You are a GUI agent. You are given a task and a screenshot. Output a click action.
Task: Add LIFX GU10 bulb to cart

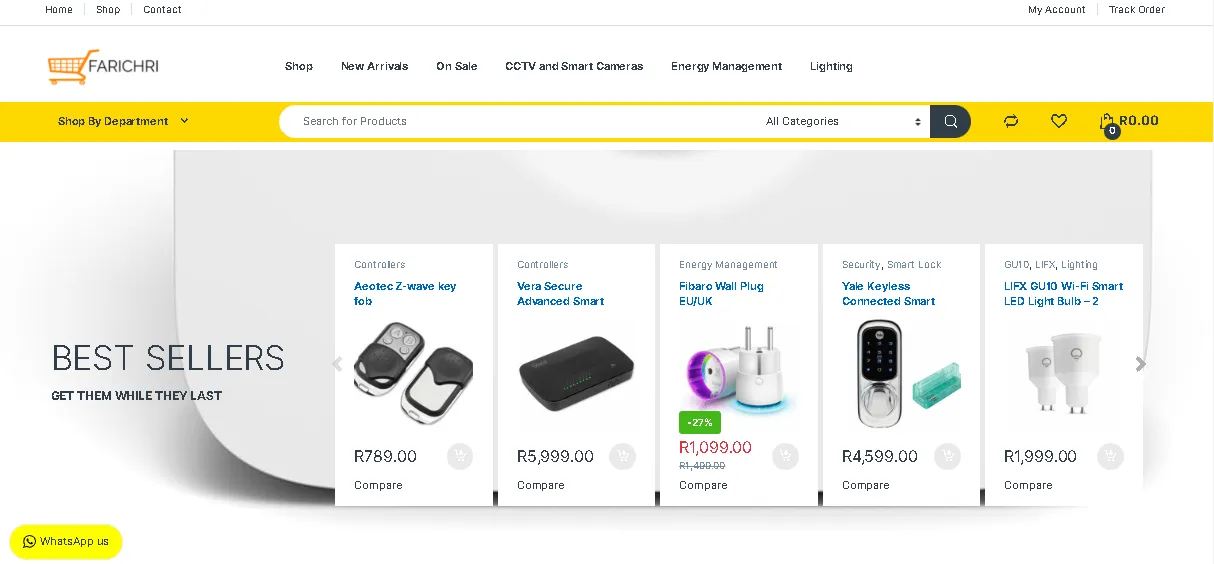pyautogui.click(x=1110, y=456)
